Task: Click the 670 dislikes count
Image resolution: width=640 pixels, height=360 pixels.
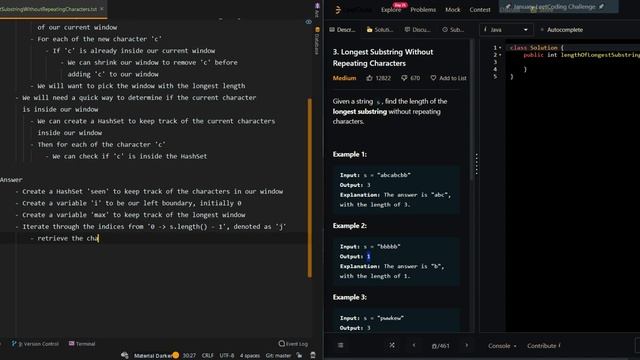Action: 415,78
